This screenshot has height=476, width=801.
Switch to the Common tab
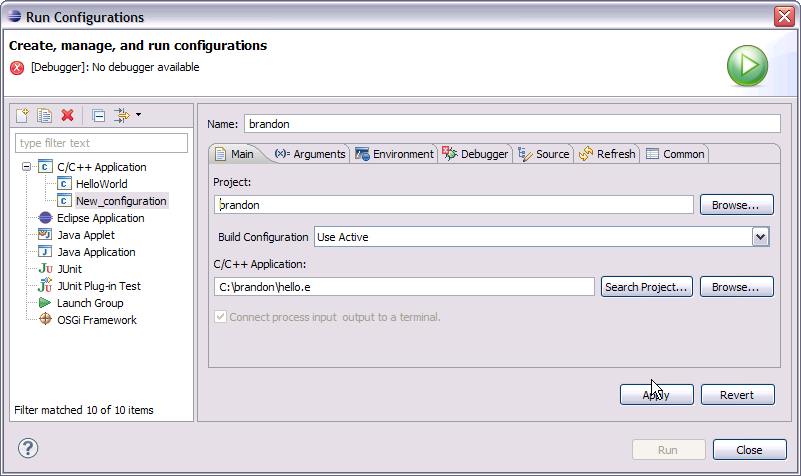pyautogui.click(x=675, y=154)
